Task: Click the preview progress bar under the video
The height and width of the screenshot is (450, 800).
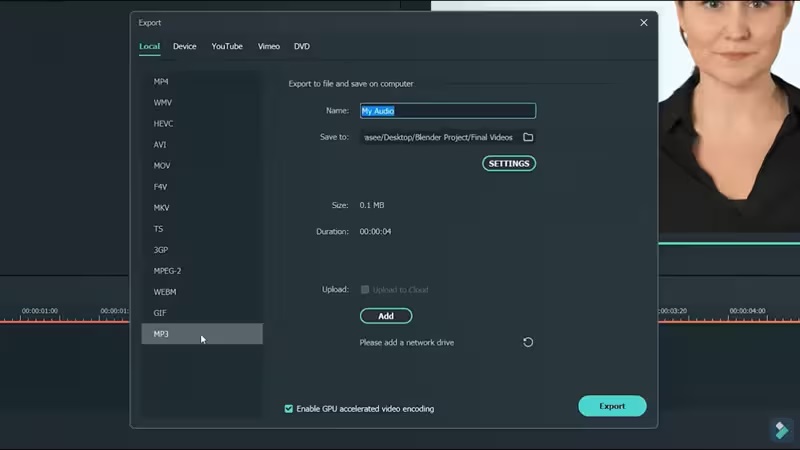Action: point(729,243)
